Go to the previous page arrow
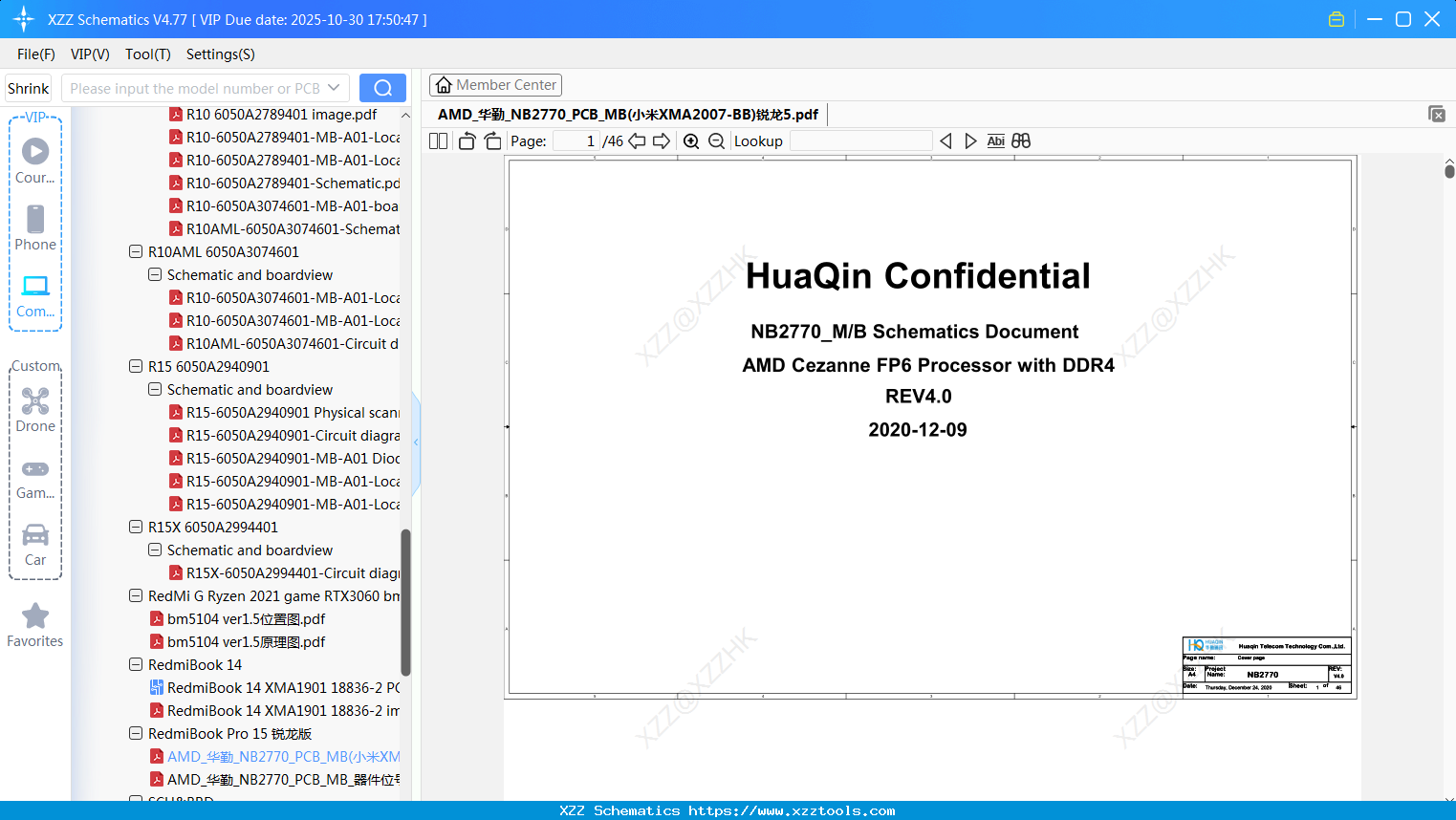The width and height of the screenshot is (1456, 820). tap(637, 141)
